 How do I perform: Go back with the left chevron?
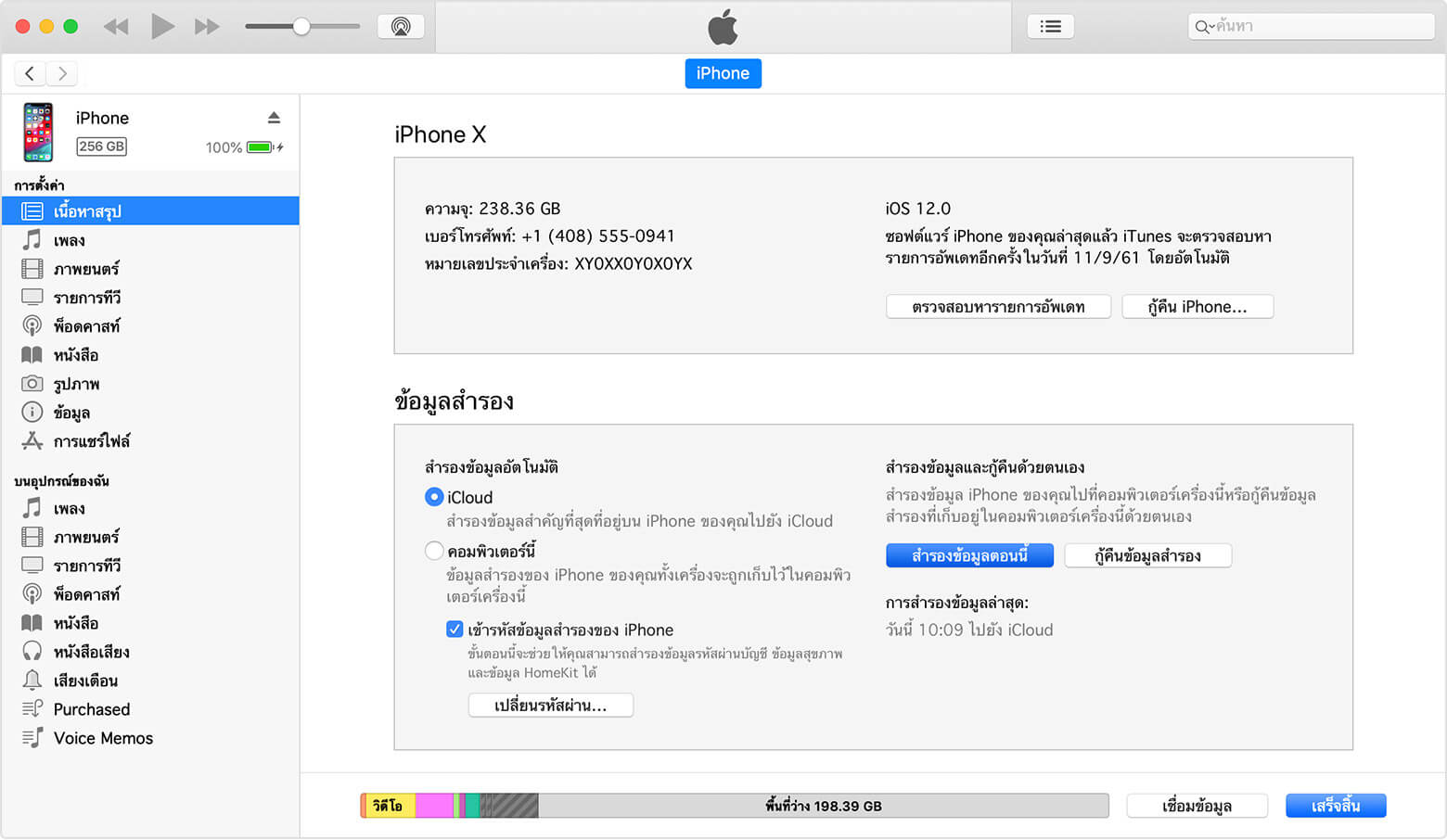[30, 73]
